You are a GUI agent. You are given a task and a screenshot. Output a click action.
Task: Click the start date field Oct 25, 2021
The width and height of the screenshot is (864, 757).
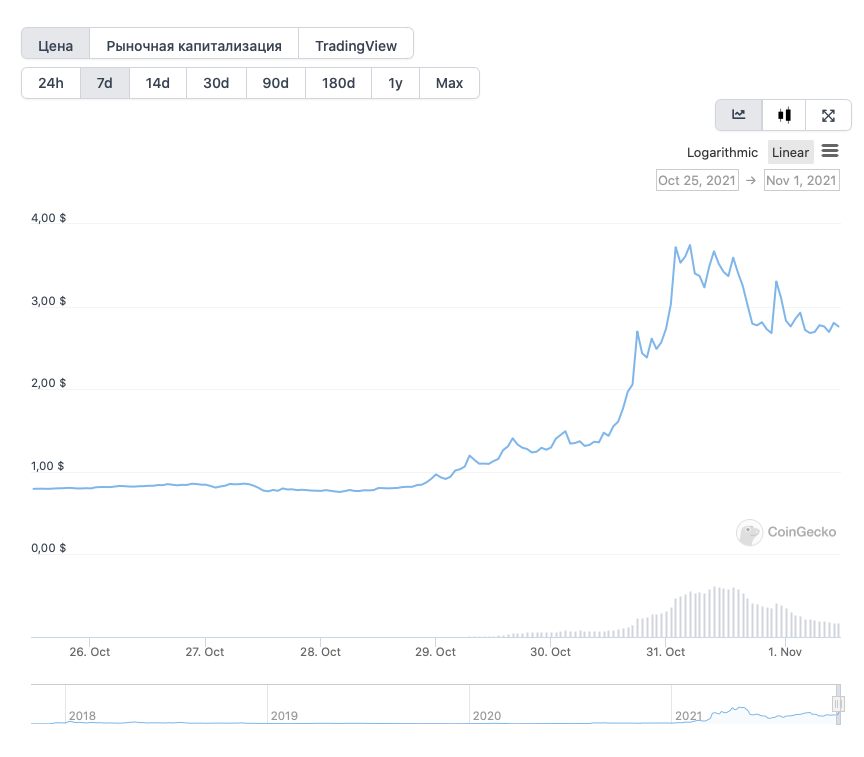pyautogui.click(x=696, y=180)
